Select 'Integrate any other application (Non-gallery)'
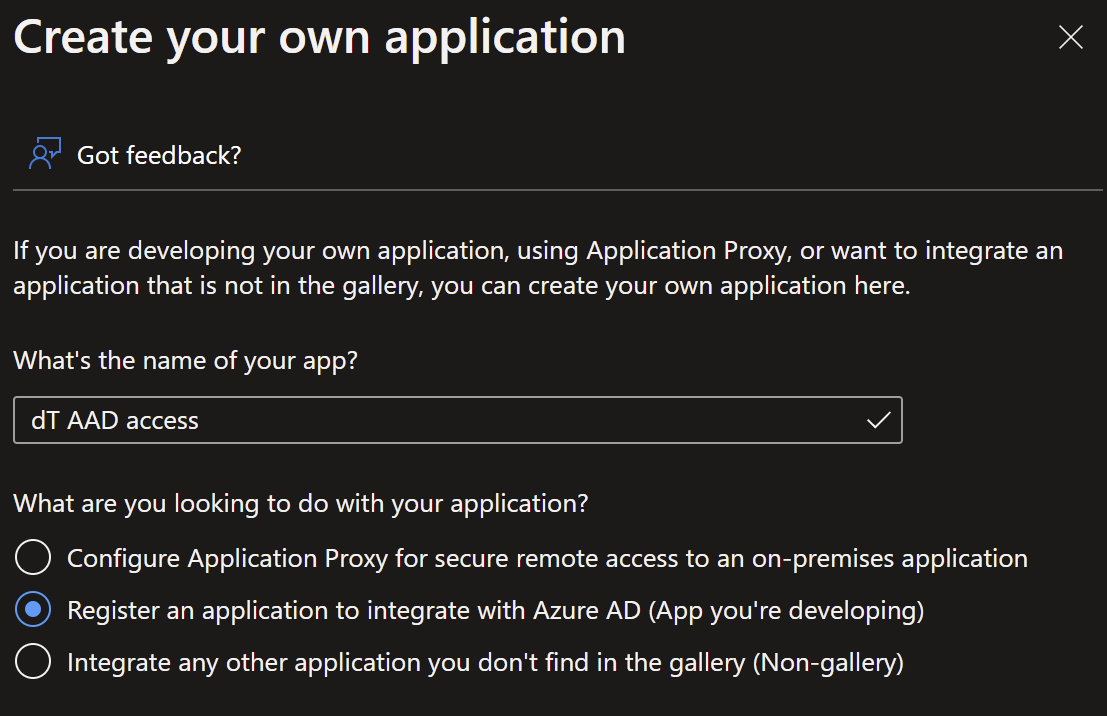 pos(33,661)
